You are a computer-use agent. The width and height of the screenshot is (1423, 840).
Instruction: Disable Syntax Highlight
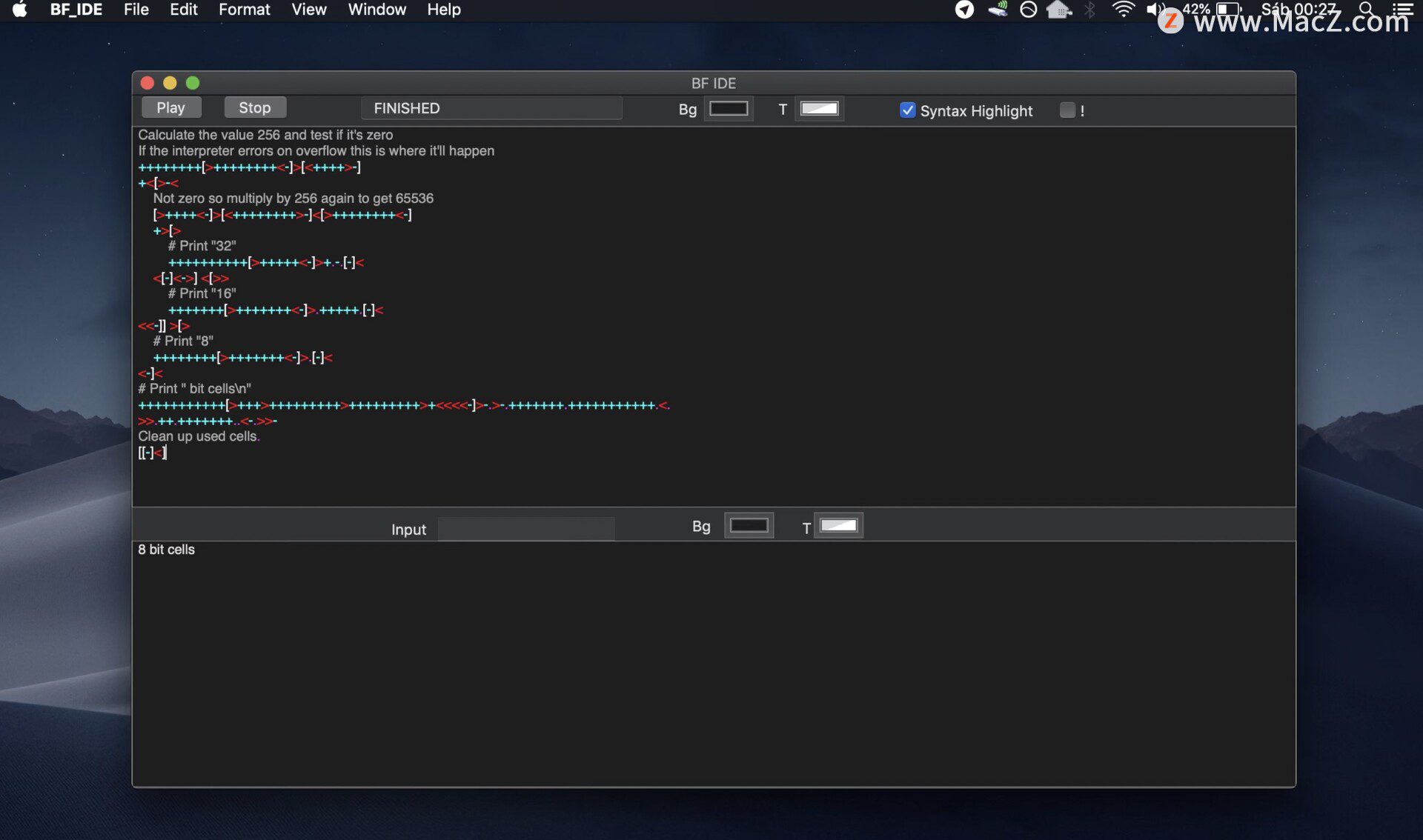click(x=907, y=110)
